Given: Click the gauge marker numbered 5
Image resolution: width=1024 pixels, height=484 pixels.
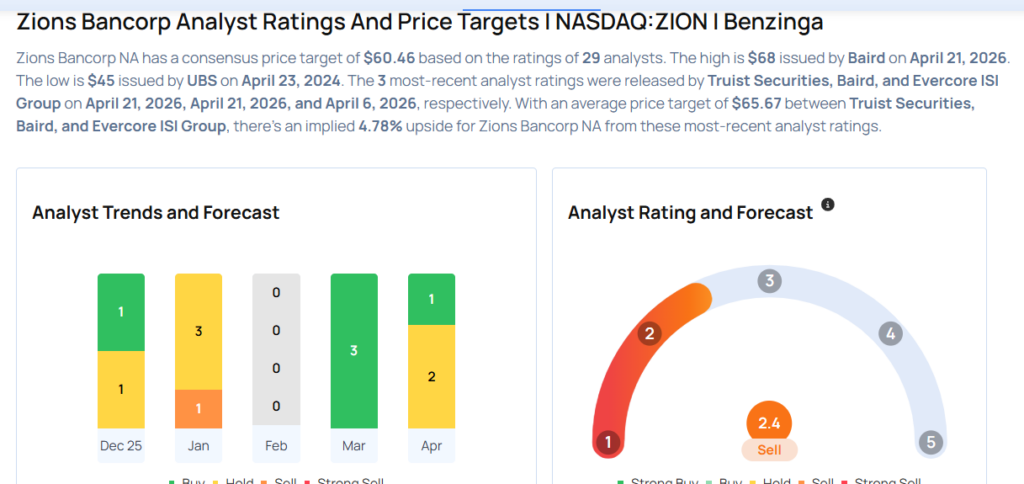Looking at the screenshot, I should (x=931, y=441).
